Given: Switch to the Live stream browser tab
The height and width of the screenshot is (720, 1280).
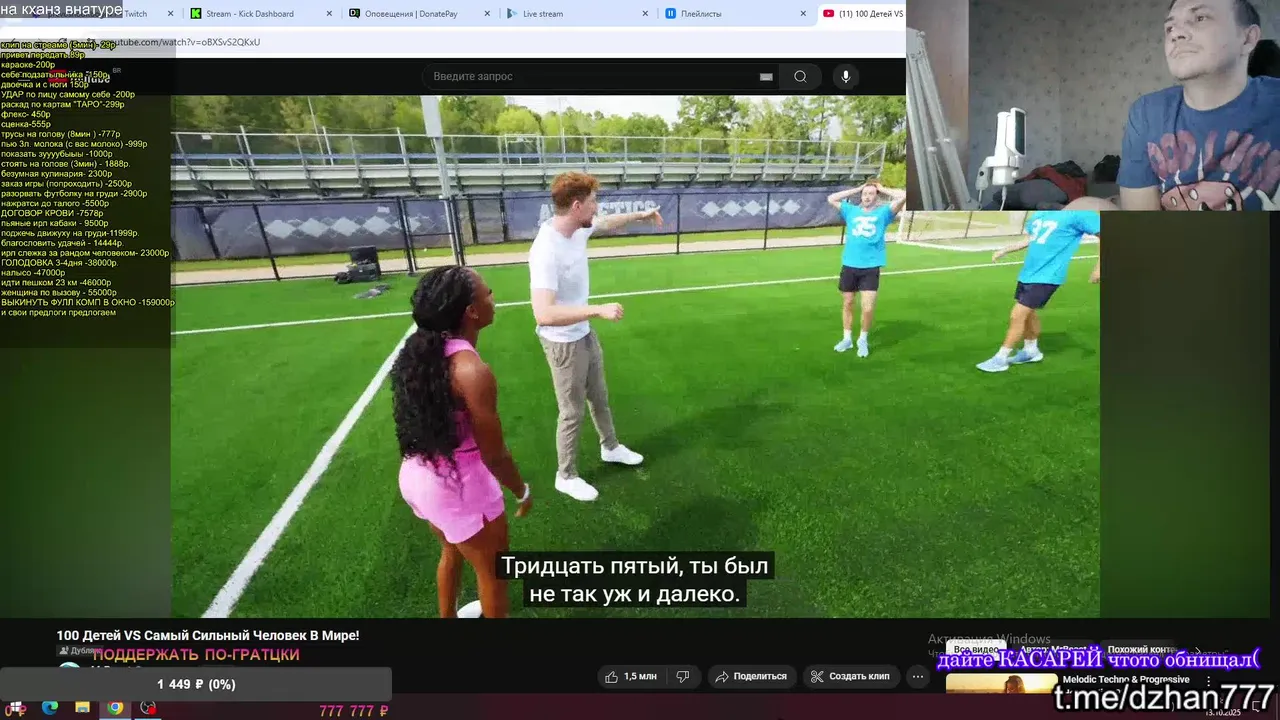Looking at the screenshot, I should tap(578, 14).
